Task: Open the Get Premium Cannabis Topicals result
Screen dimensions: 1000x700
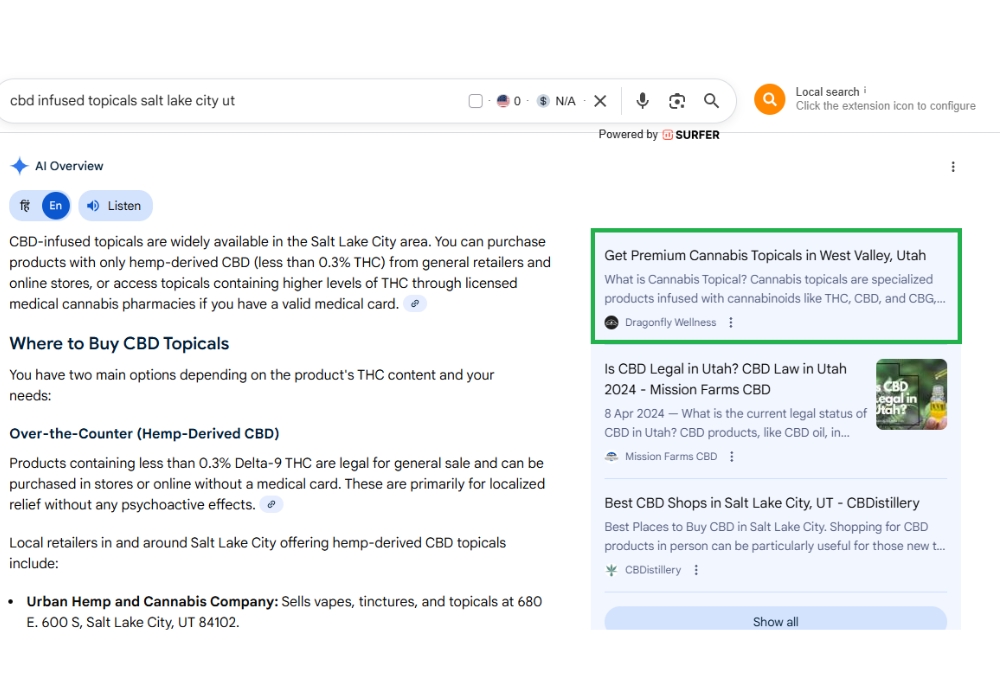Action: click(765, 255)
